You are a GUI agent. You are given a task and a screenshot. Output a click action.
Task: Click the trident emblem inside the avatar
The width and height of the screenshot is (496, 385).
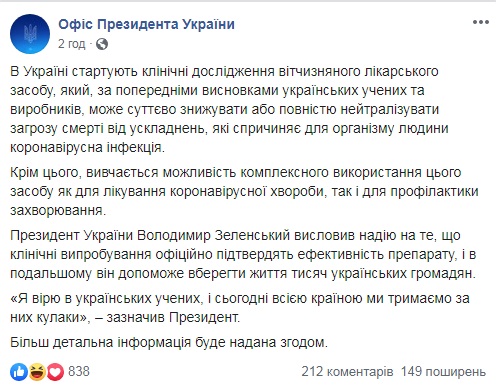[30, 34]
